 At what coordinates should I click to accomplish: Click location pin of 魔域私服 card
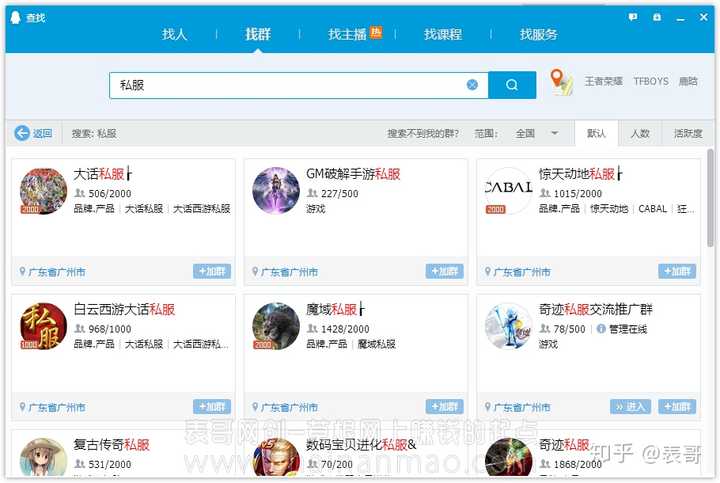point(255,407)
